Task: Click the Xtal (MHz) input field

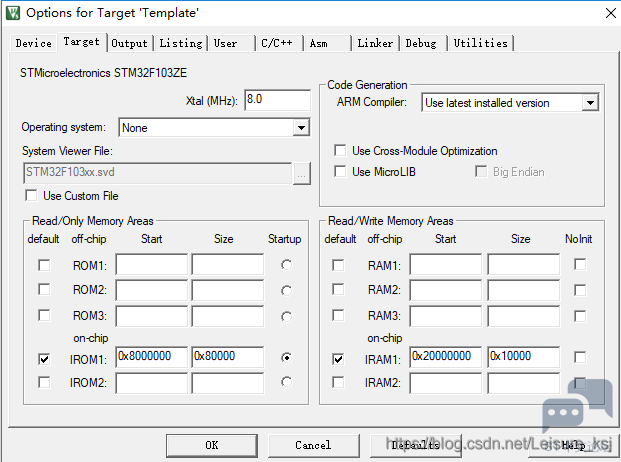Action: click(277, 100)
